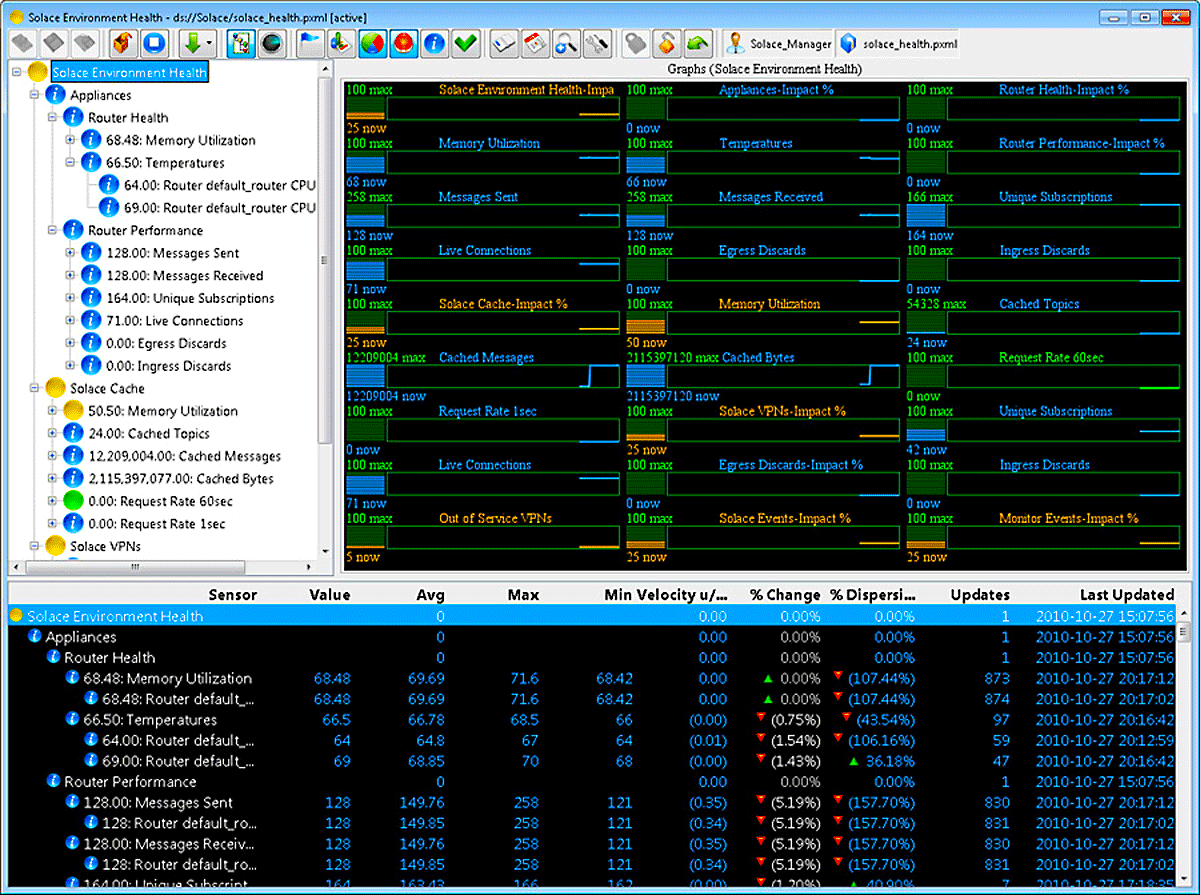Viewport: 1200px width, 895px height.
Task: Open the wrench tools icon
Action: point(597,43)
